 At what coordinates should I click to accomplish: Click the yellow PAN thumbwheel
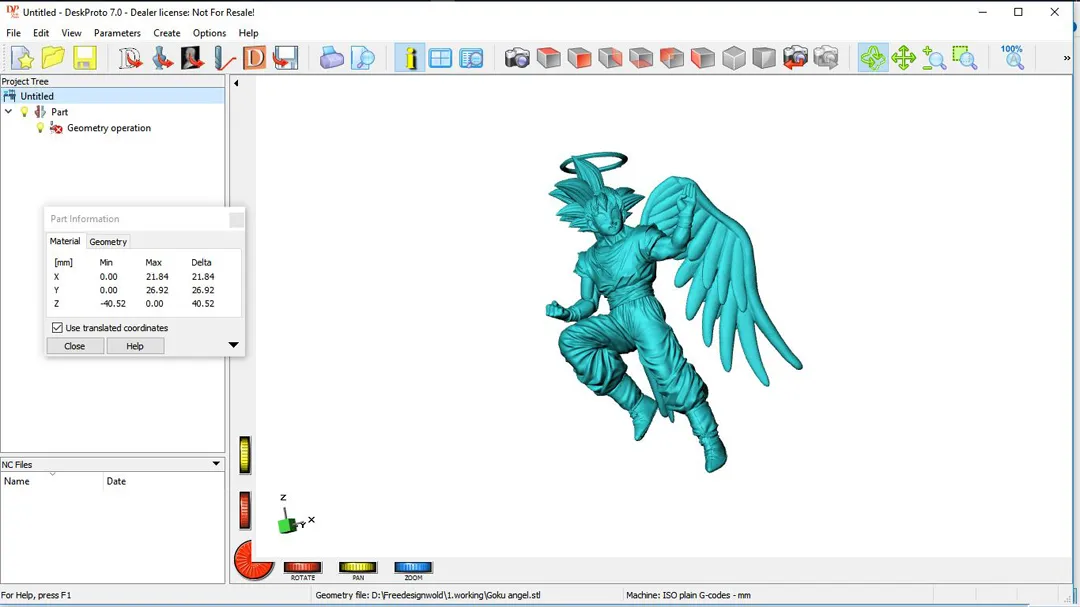click(x=358, y=567)
